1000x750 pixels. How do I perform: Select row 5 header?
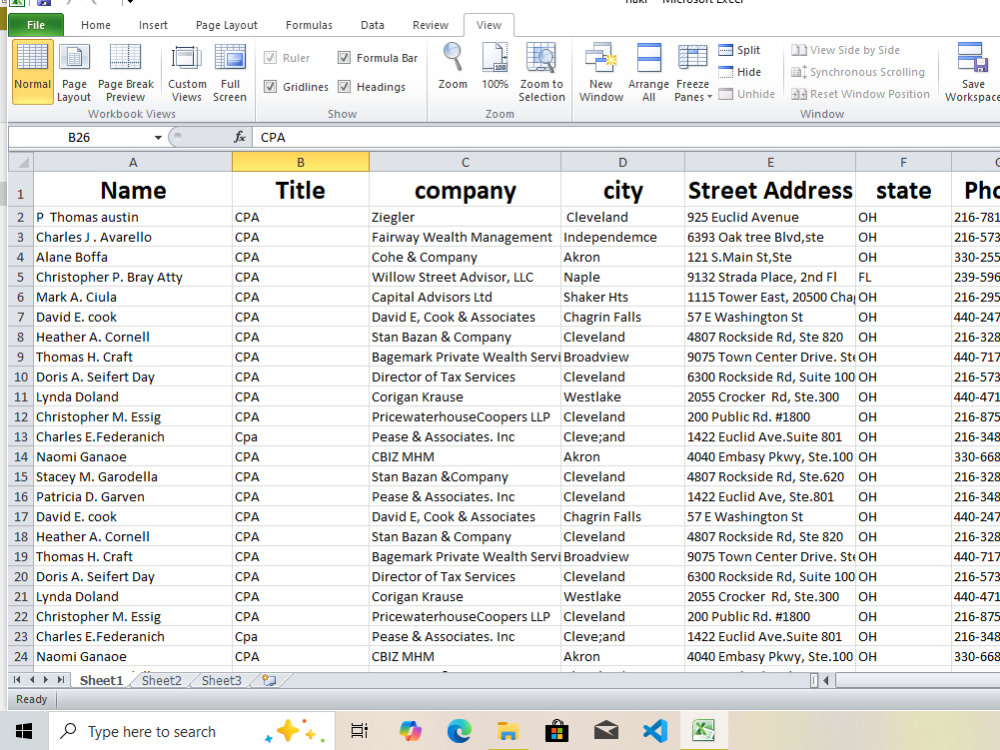[x=20, y=277]
